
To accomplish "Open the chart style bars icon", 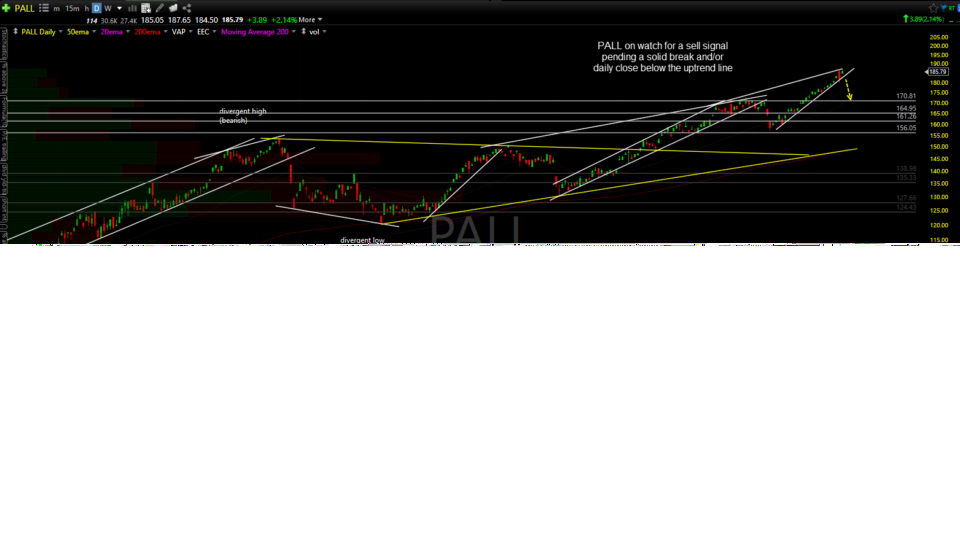I will pyautogui.click(x=132, y=9).
